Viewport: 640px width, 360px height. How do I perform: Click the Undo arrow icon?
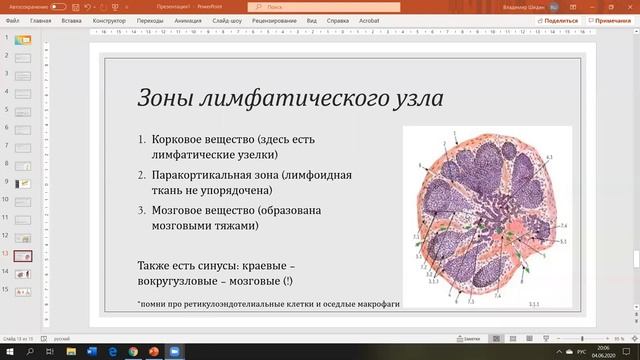coord(87,7)
